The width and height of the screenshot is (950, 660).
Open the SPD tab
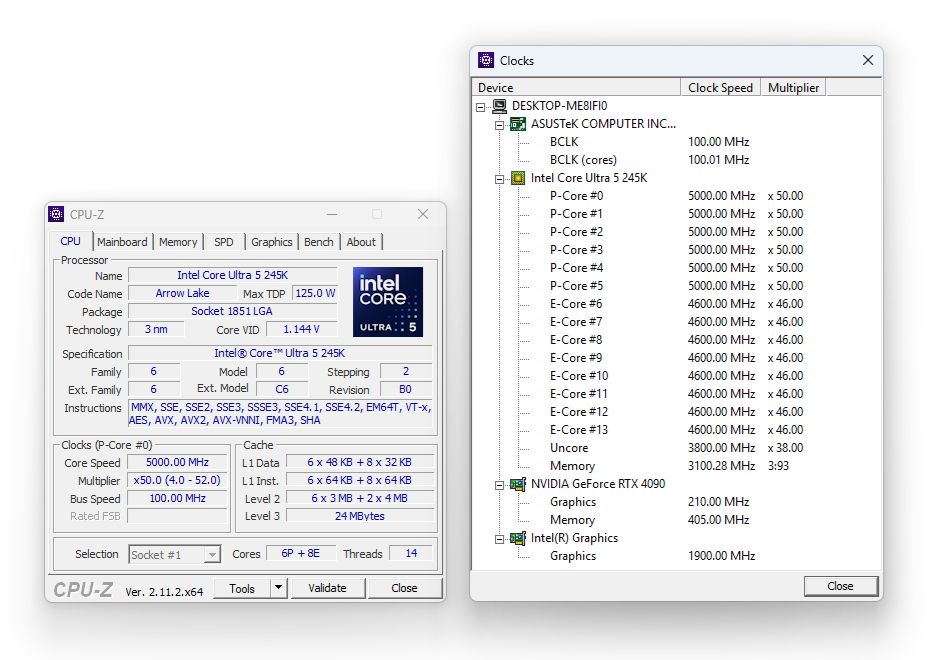(224, 242)
